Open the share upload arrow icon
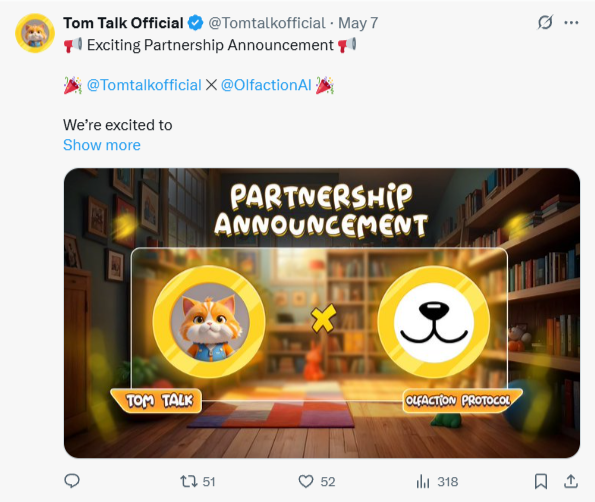Image resolution: width=595 pixels, height=502 pixels. point(571,481)
